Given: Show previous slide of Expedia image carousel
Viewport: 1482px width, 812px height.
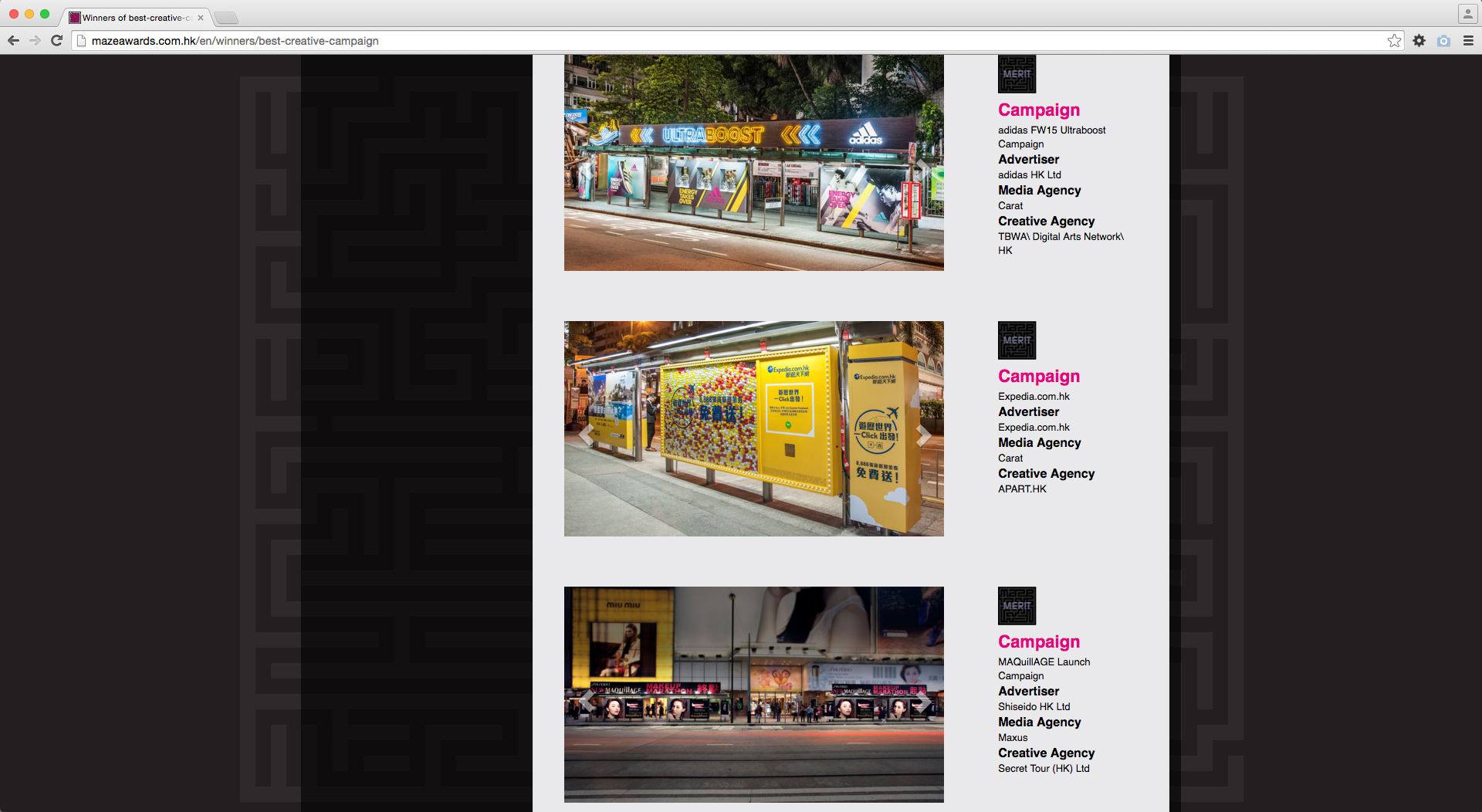Looking at the screenshot, I should pyautogui.click(x=586, y=436).
